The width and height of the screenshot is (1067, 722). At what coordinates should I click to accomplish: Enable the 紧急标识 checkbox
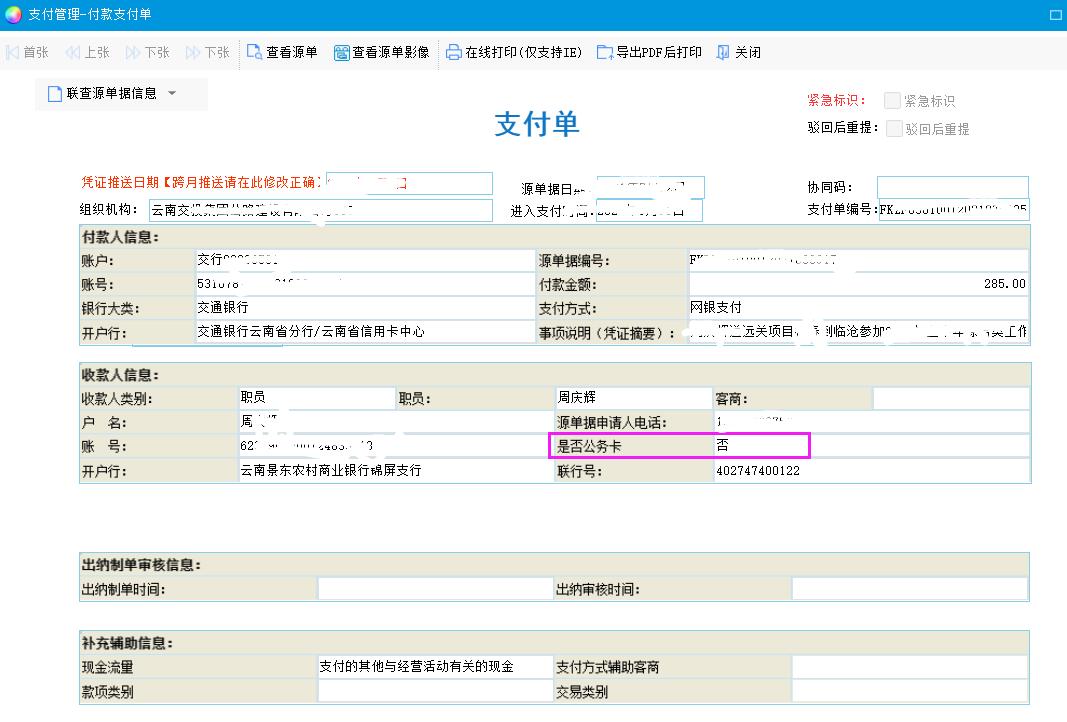pyautogui.click(x=892, y=100)
